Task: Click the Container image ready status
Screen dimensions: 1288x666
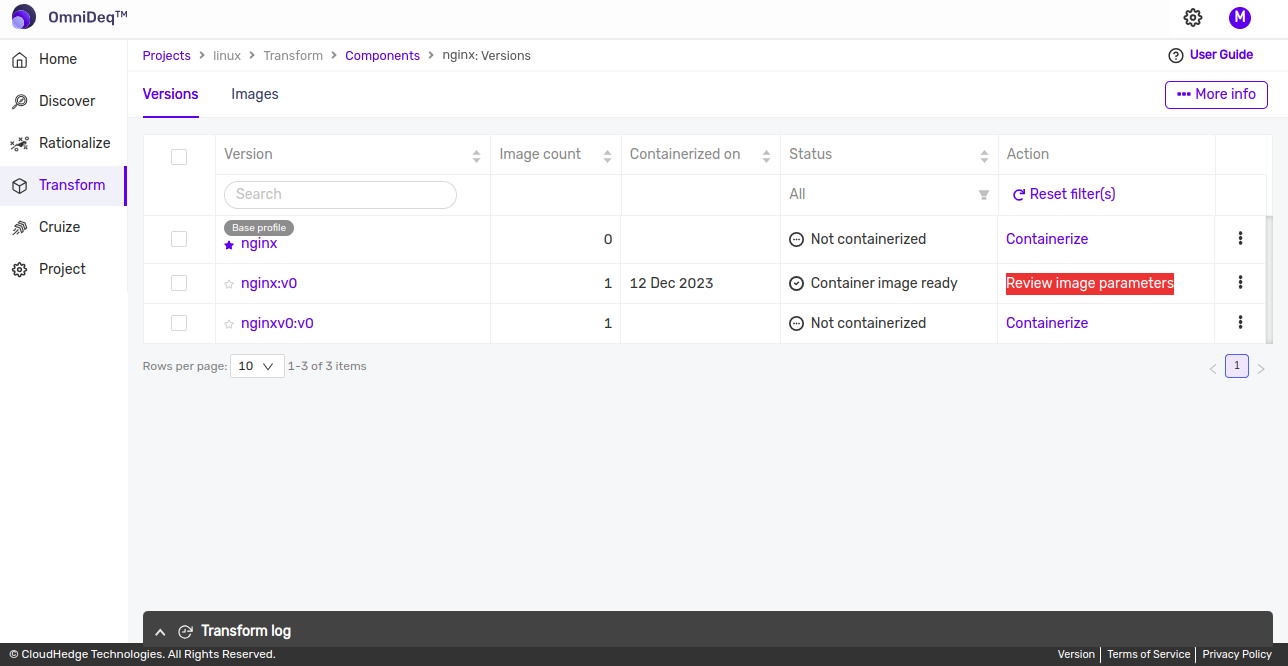Action: pyautogui.click(x=873, y=283)
